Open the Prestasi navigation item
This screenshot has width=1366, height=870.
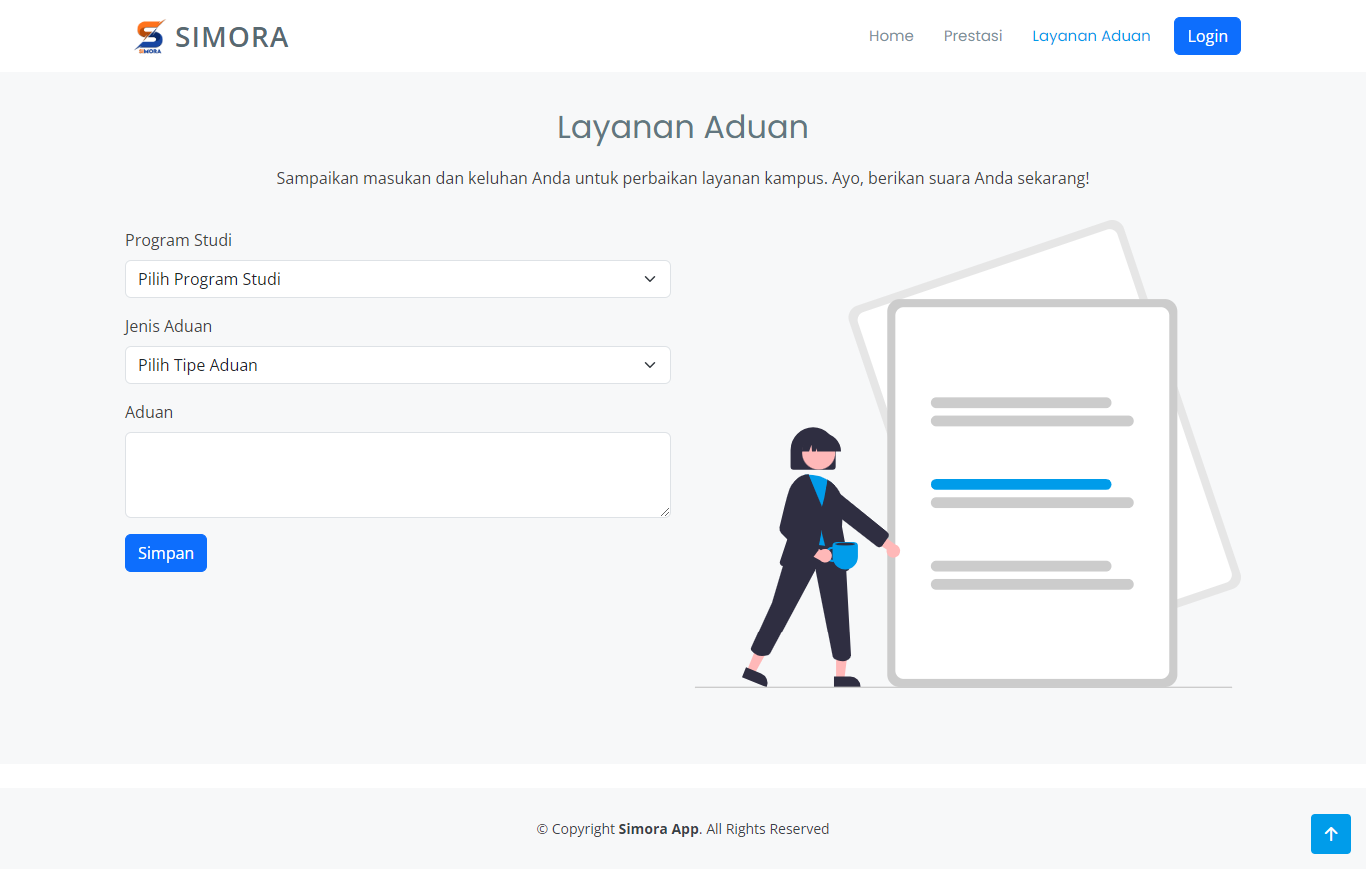(x=972, y=36)
